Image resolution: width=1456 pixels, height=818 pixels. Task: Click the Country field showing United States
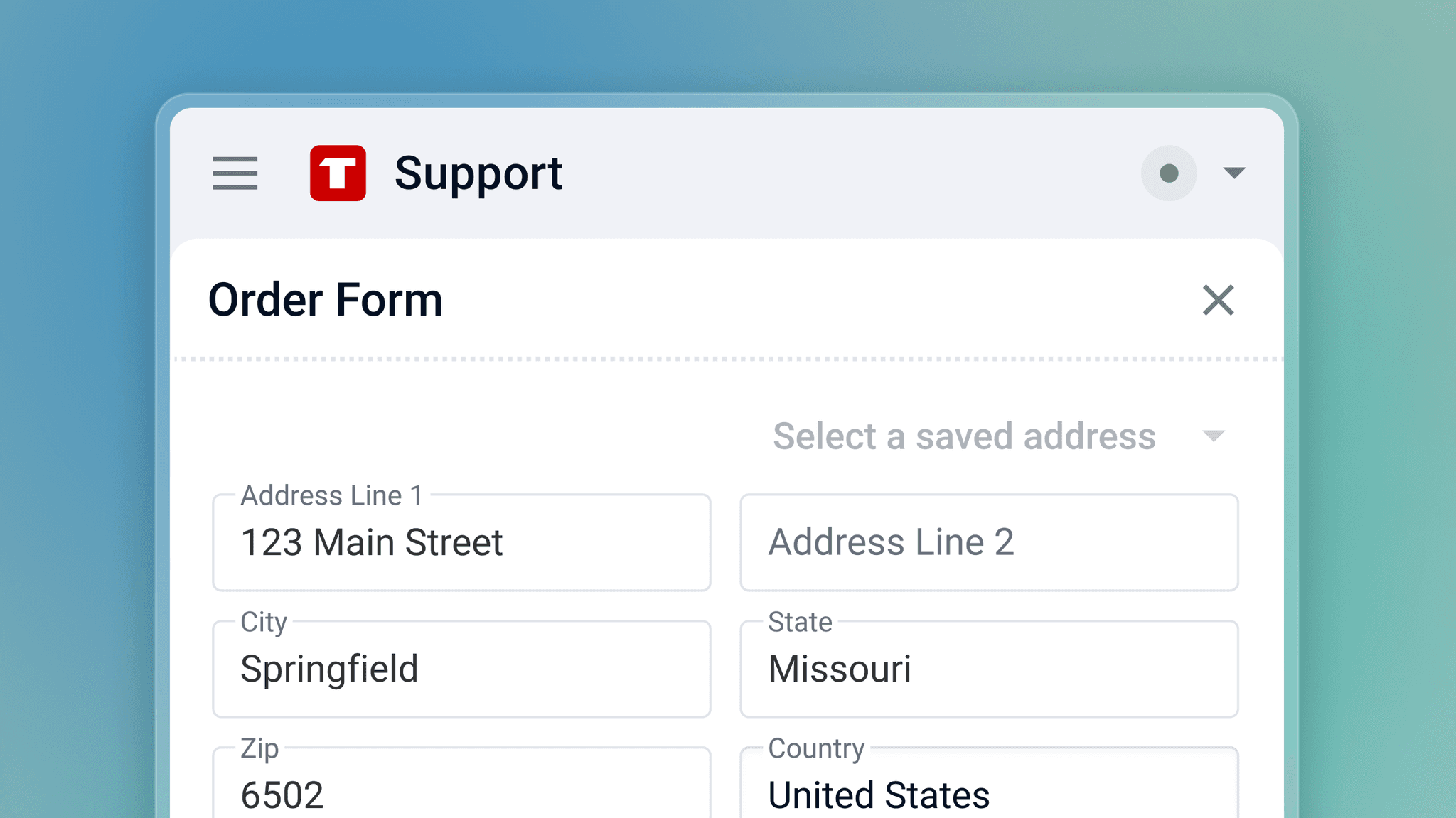[989, 782]
